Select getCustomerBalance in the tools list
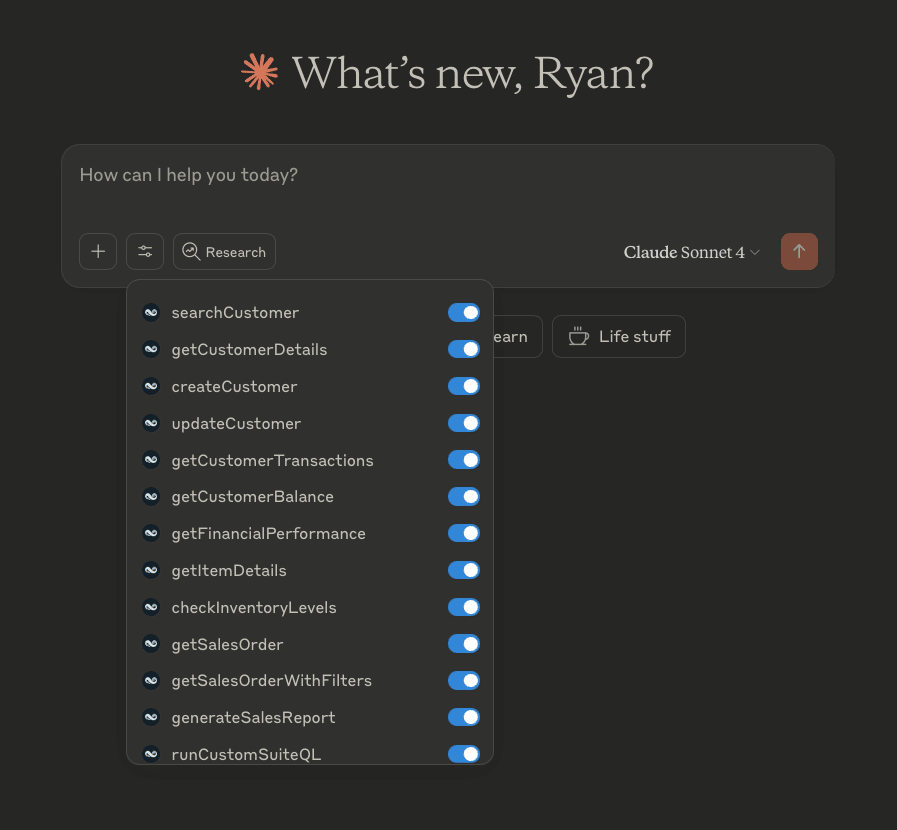897x830 pixels. pos(252,497)
